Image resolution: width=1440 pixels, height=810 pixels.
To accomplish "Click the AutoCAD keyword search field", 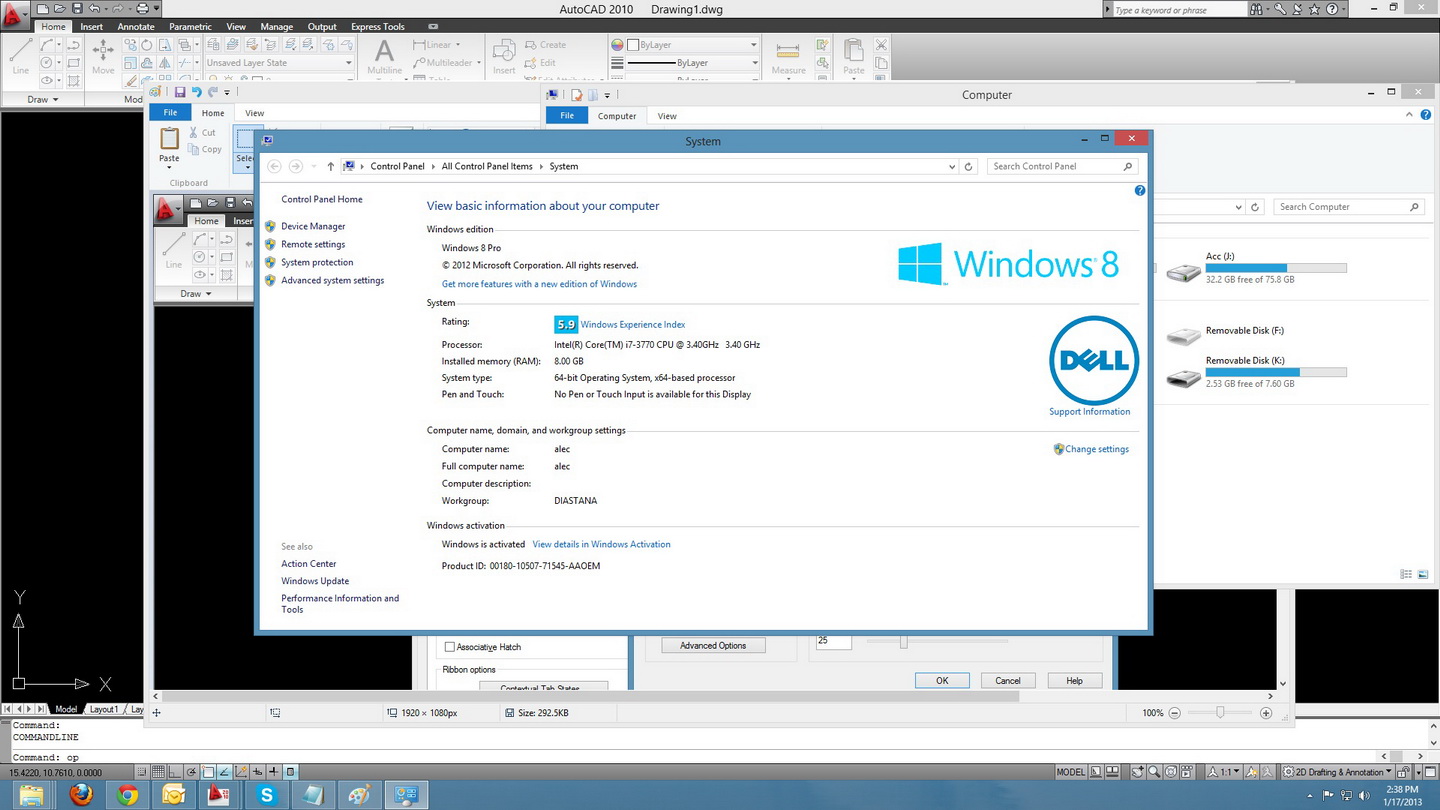I will tap(1178, 10).
